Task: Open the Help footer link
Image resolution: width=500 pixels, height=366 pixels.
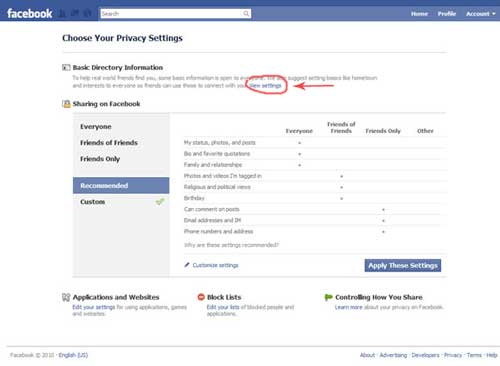Action: 492,355
